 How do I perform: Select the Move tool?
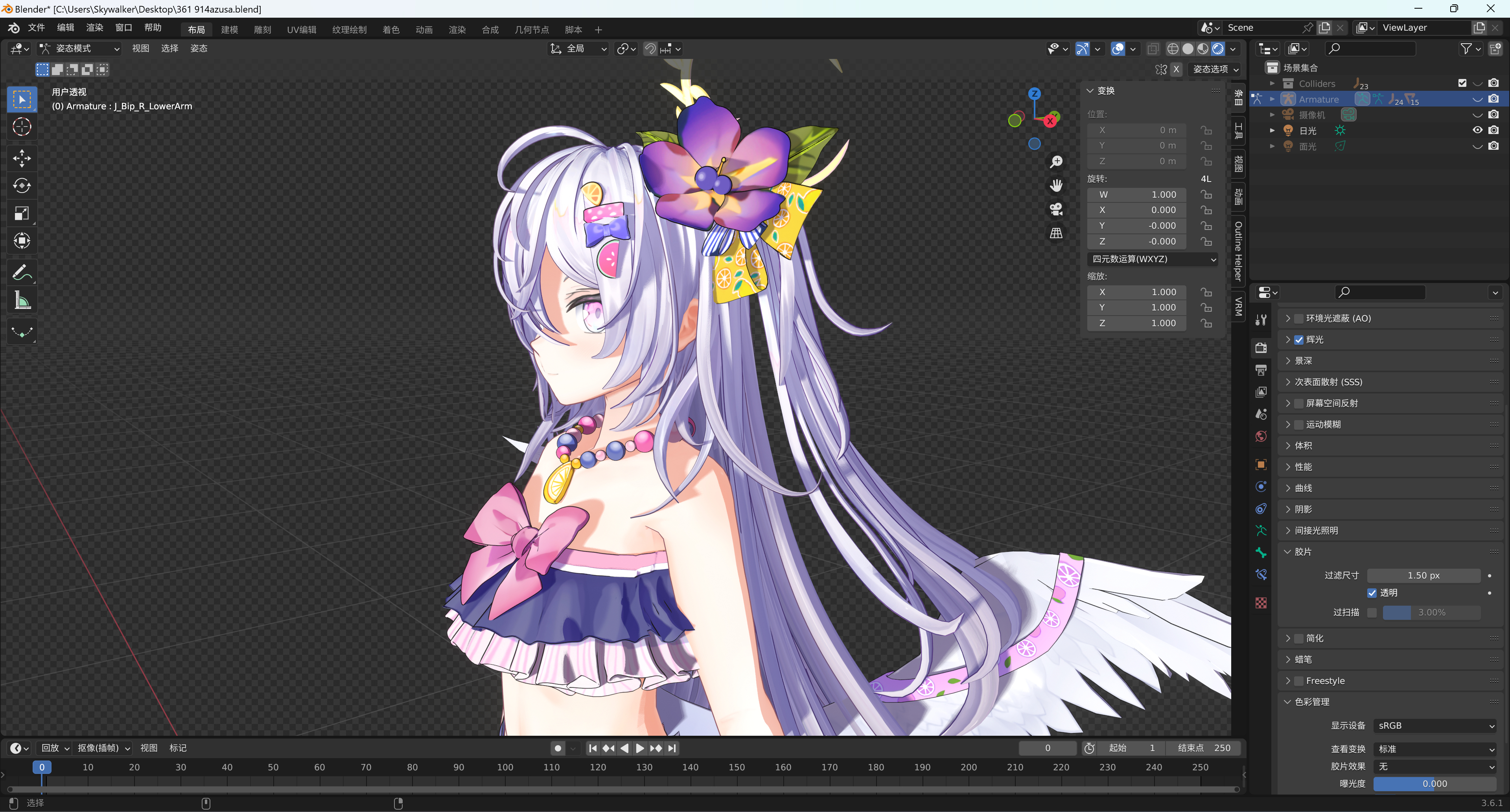(x=22, y=158)
